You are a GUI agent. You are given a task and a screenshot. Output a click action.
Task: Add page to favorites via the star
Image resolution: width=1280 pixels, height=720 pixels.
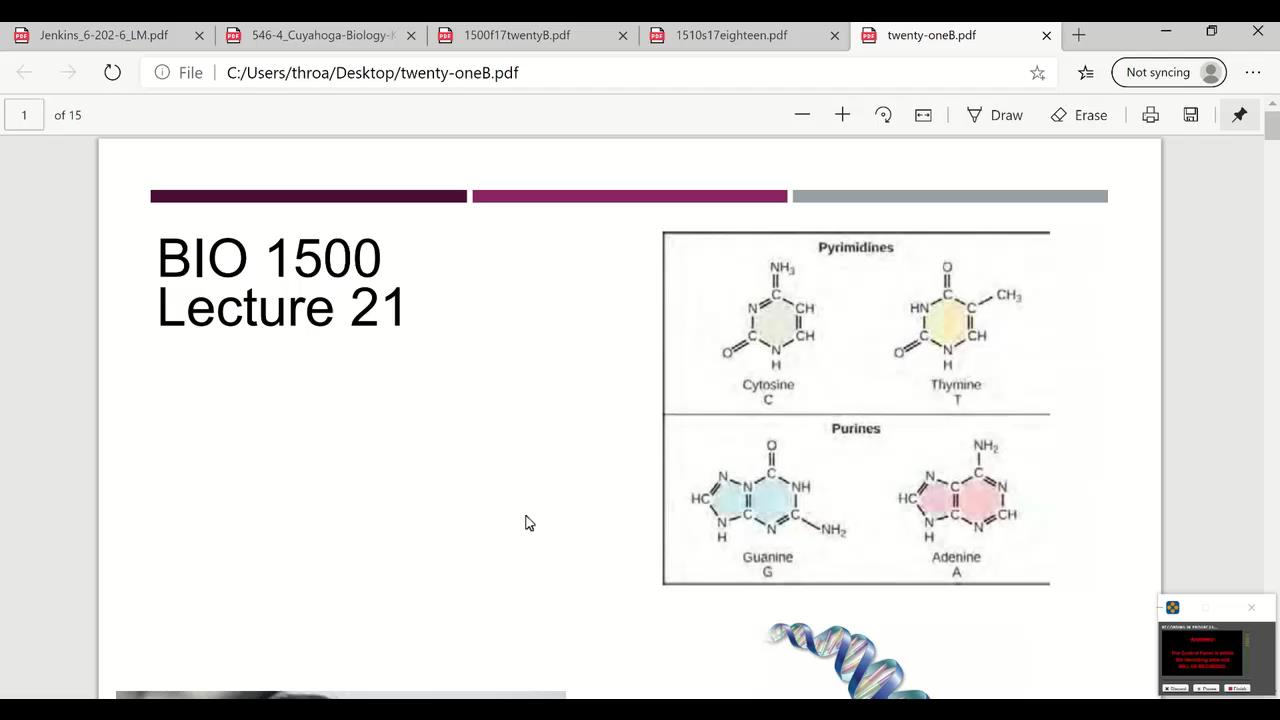pyautogui.click(x=1037, y=72)
